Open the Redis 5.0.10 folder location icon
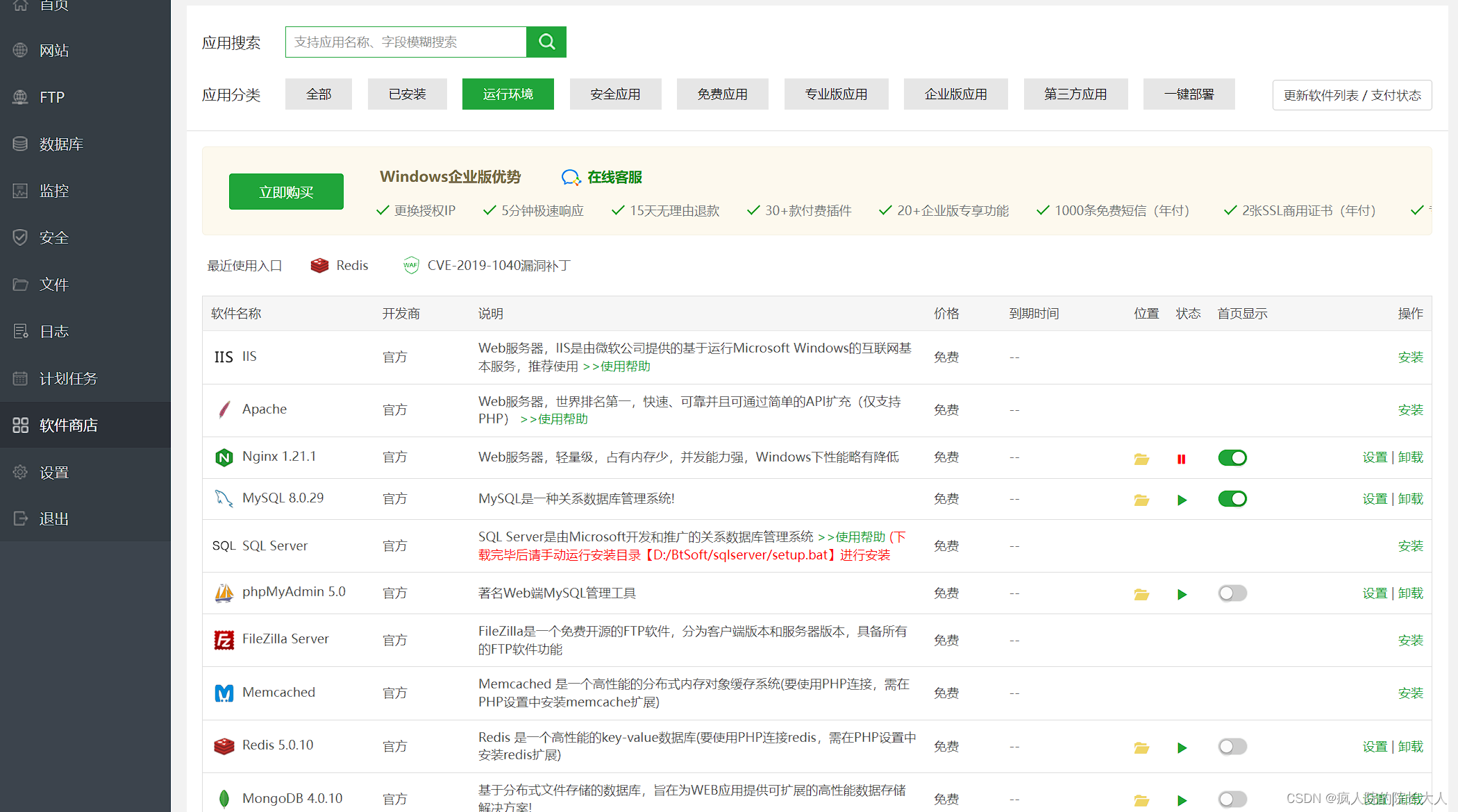The image size is (1458, 812). [x=1141, y=747]
